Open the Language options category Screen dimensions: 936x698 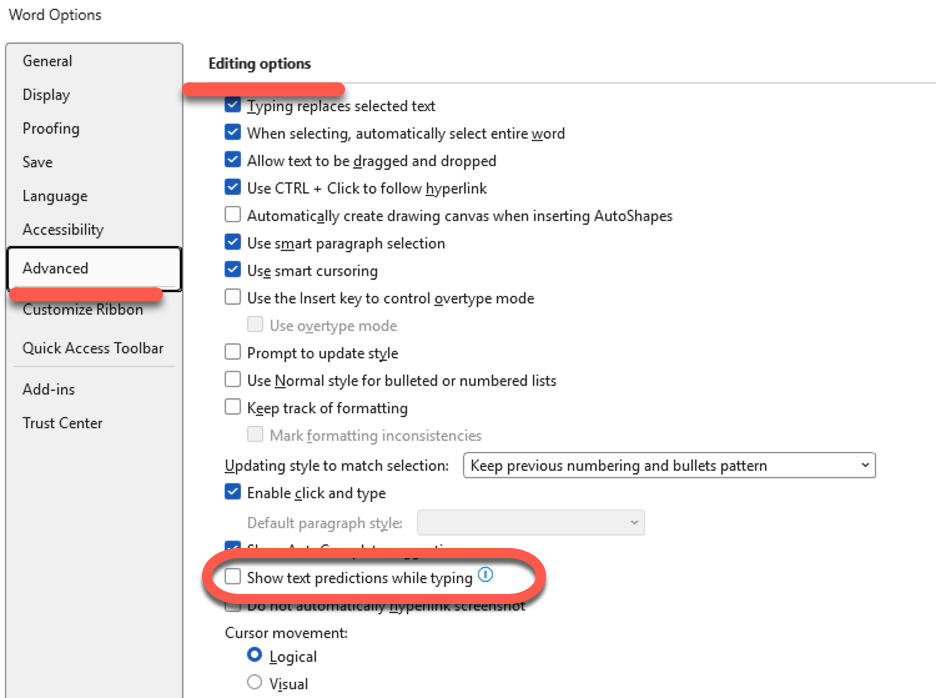pos(55,196)
